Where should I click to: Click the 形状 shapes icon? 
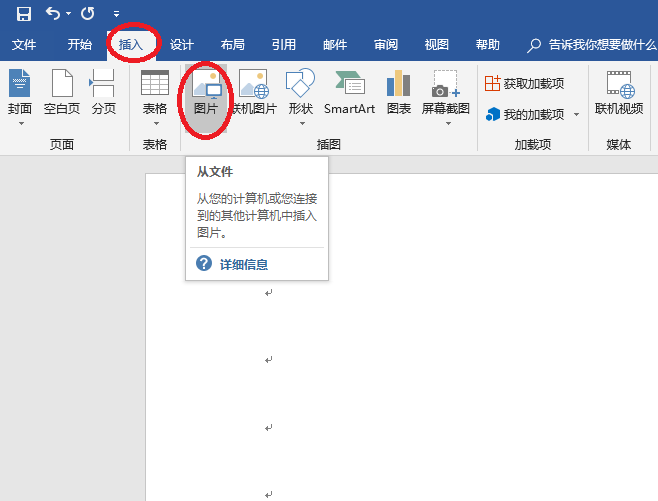click(300, 83)
